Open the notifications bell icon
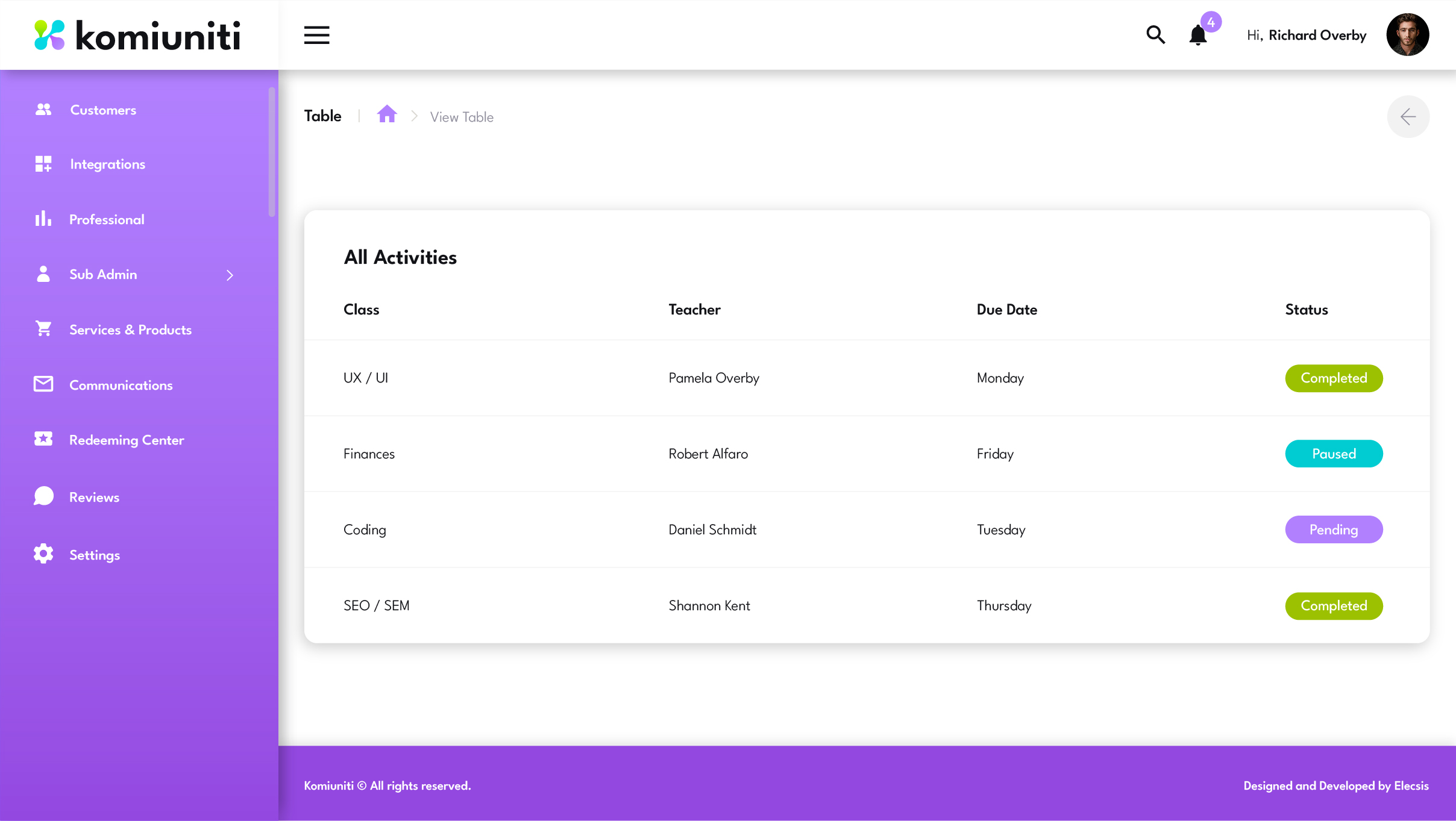This screenshot has height=821, width=1456. coord(1198,35)
